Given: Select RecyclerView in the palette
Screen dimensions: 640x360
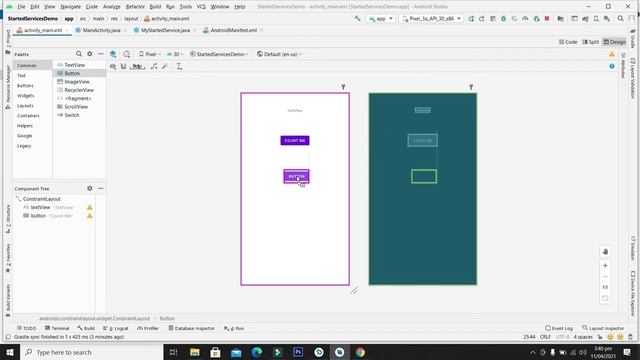Looking at the screenshot, I should 79,90.
